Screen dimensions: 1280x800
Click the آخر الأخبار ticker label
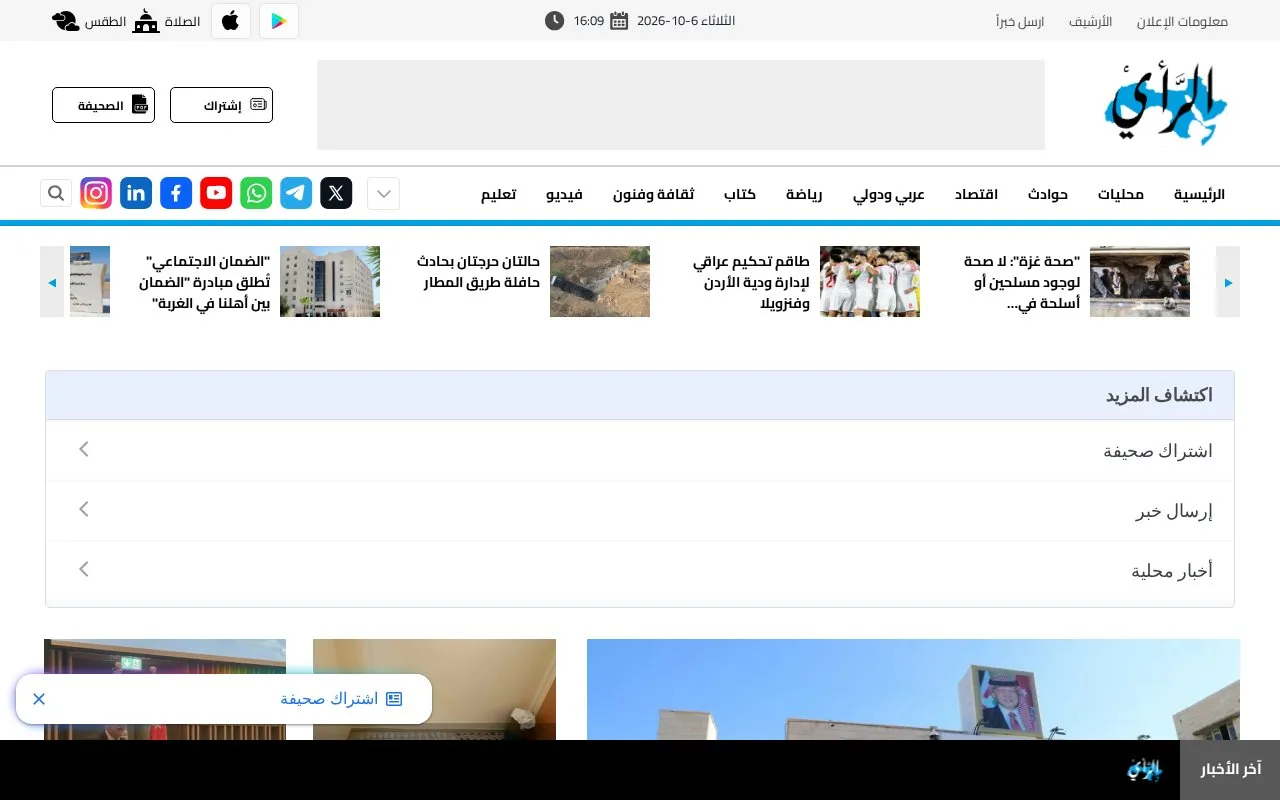coord(1230,769)
